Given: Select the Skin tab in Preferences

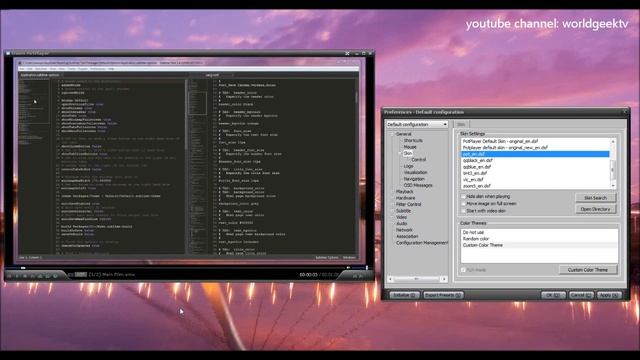Looking at the screenshot, I should click(x=461, y=124).
